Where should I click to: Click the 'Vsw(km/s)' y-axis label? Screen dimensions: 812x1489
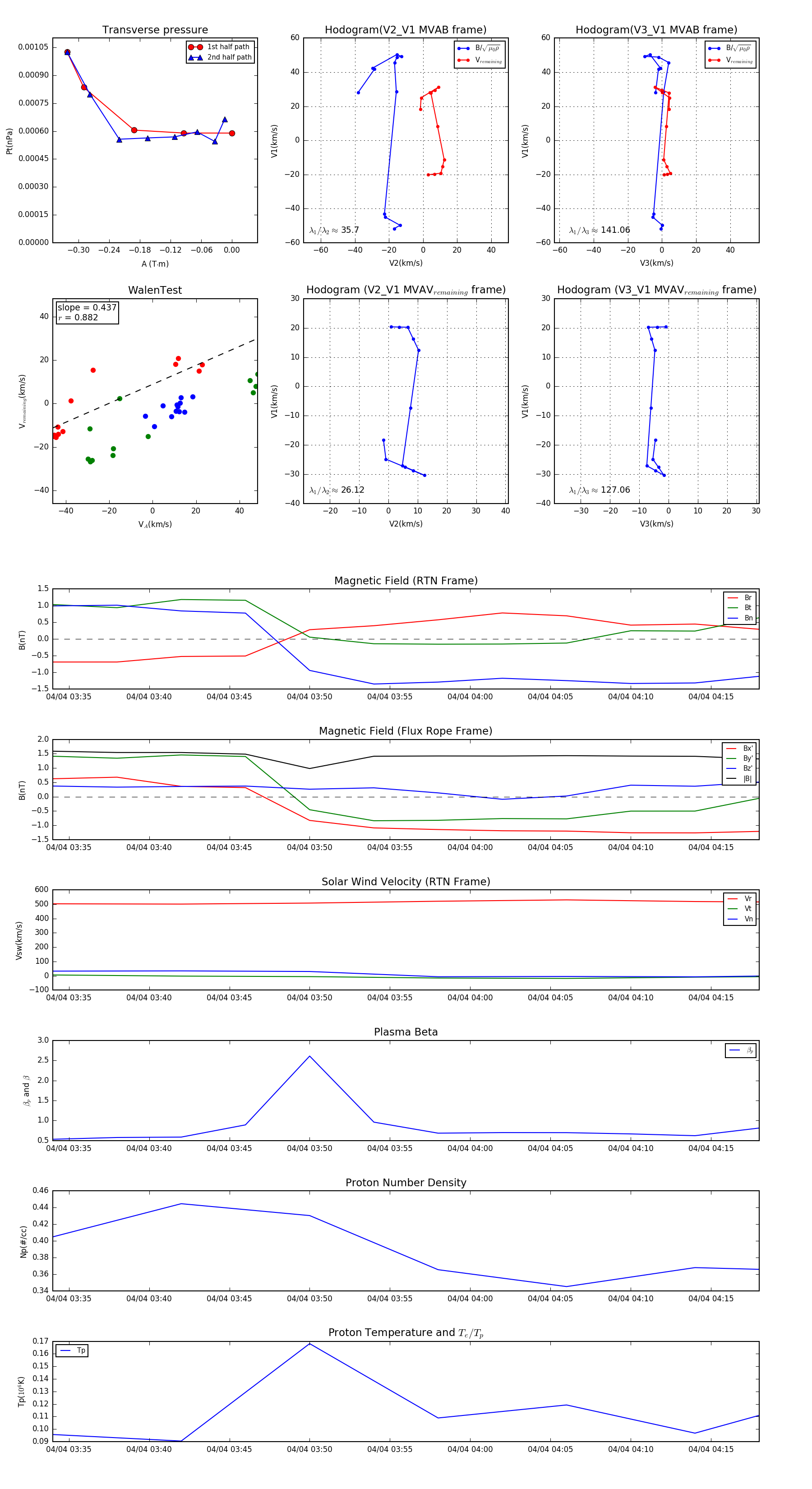pos(19,940)
